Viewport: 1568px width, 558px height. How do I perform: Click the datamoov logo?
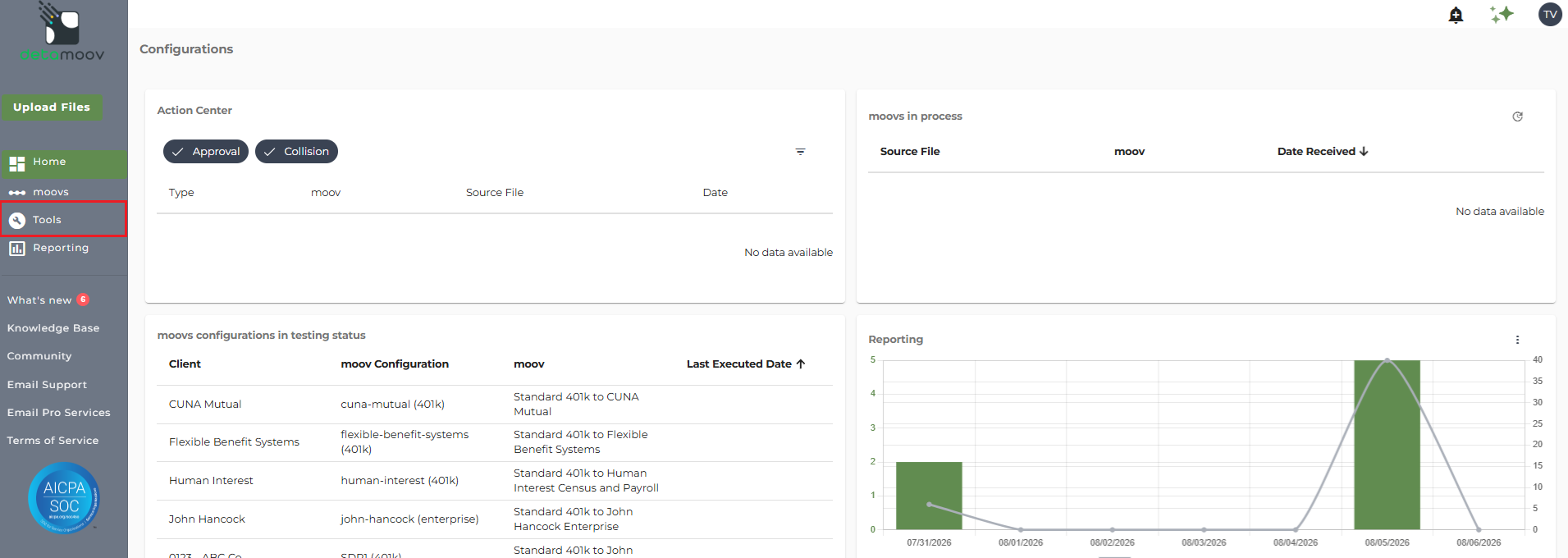(62, 33)
